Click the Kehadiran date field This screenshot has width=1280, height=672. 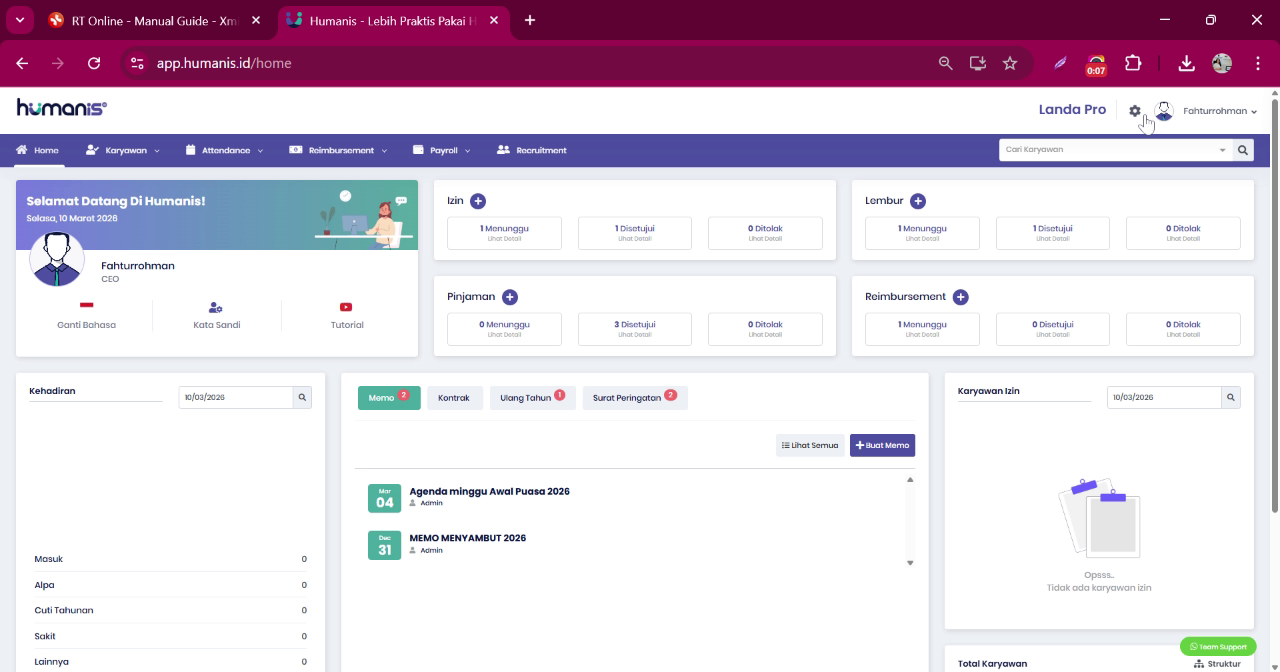(x=235, y=397)
